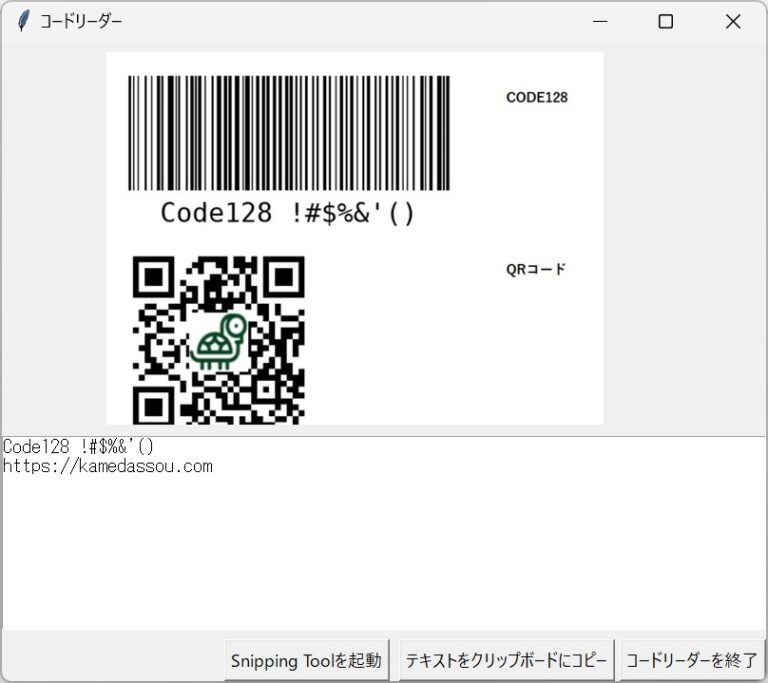Screen dimensions: 768x683
Task: Click the blank gray area left of the barcode image
Action: (x=54, y=240)
